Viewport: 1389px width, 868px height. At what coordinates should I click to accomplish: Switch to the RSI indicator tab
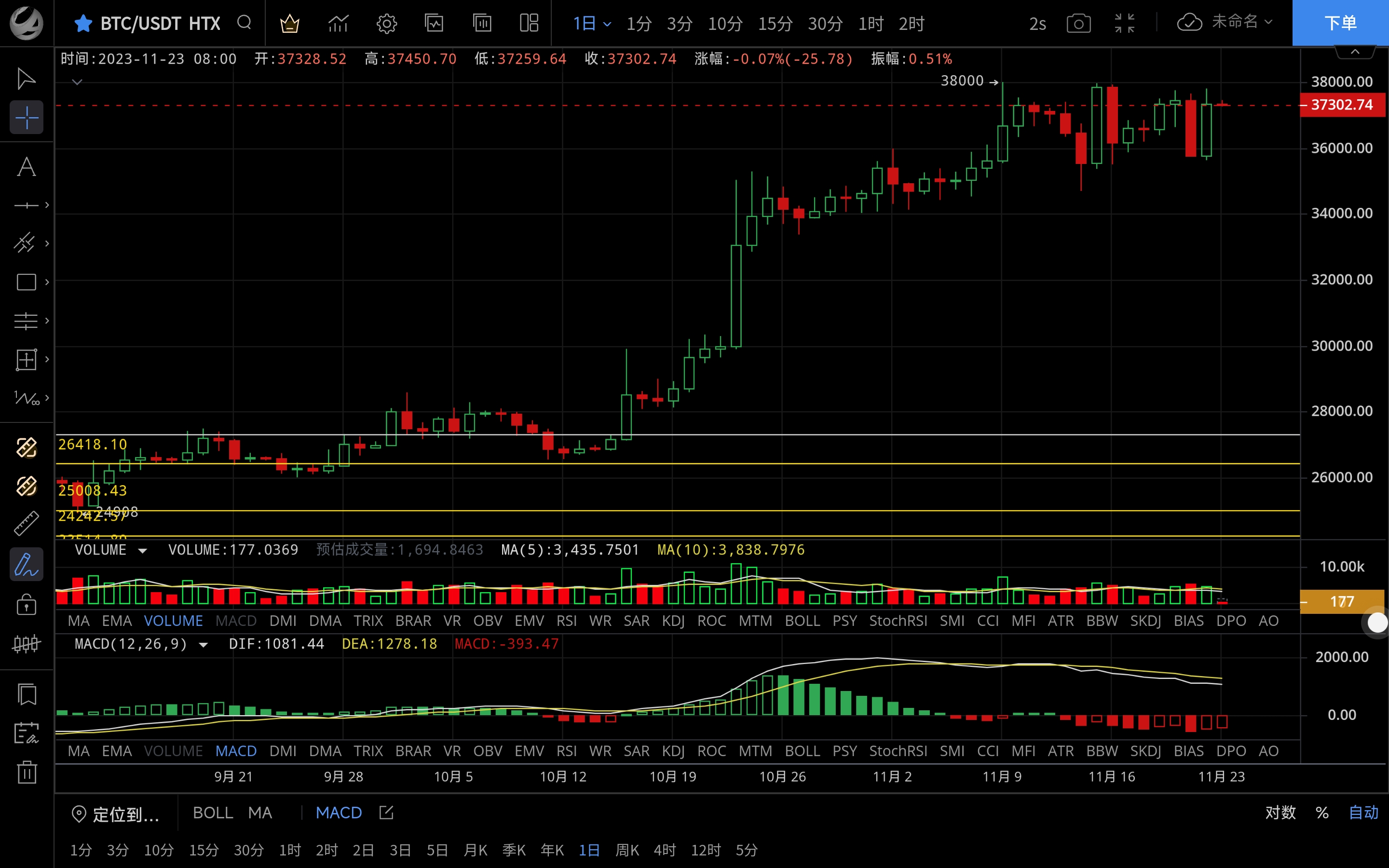[567, 621]
